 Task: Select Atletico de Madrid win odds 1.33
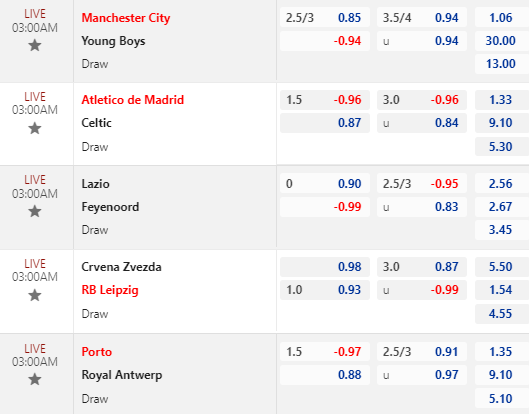pyautogui.click(x=502, y=100)
